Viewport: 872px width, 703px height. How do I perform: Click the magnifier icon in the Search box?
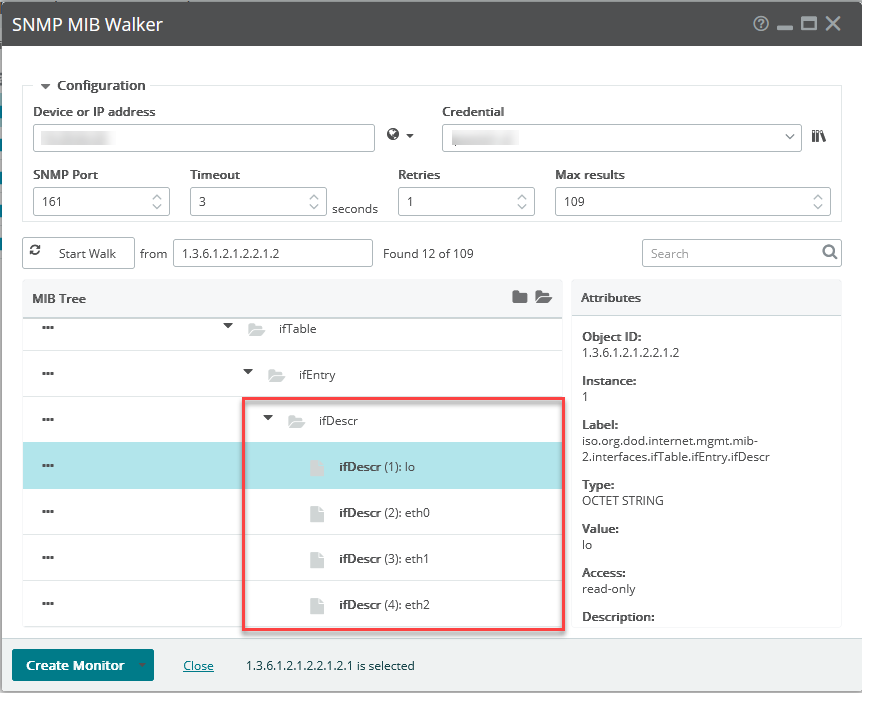(x=829, y=252)
